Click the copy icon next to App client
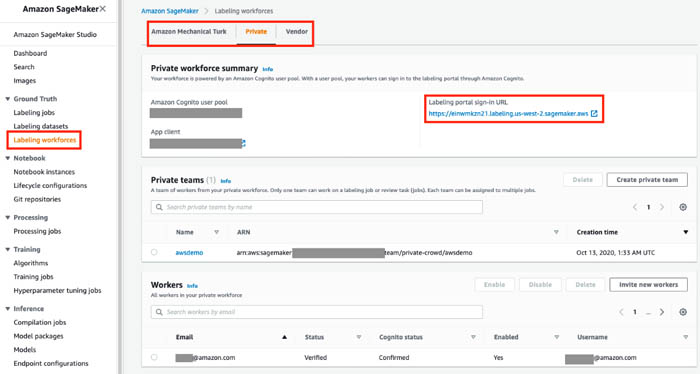700x374 pixels. pyautogui.click(x=244, y=143)
